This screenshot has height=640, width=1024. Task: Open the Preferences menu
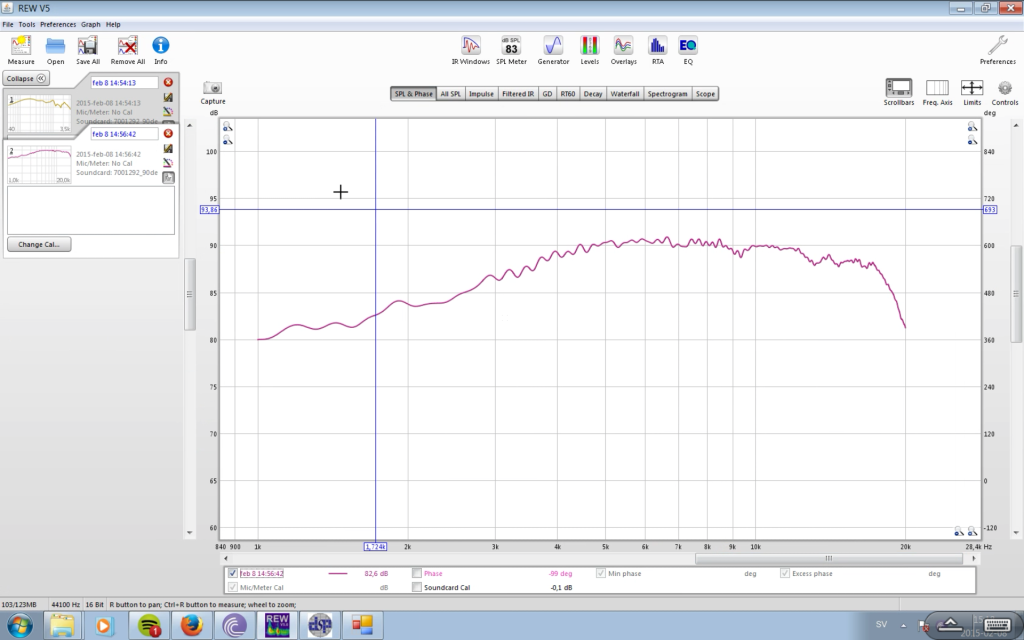click(58, 24)
